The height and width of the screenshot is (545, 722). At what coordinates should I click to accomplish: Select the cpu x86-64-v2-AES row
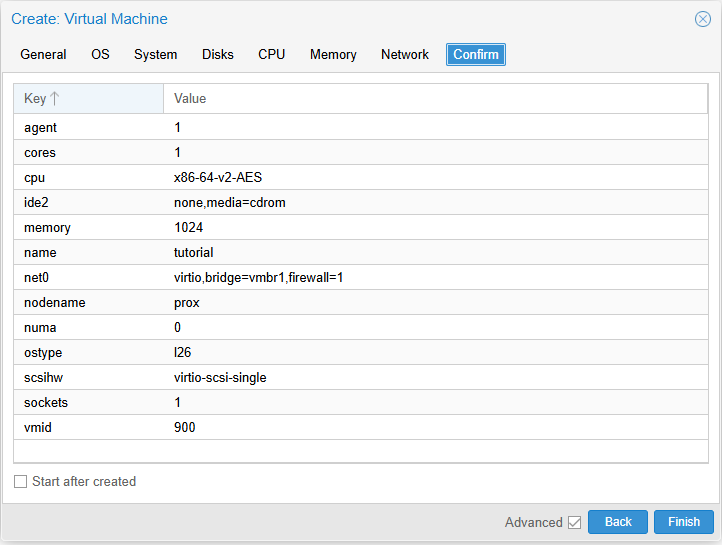click(360, 177)
